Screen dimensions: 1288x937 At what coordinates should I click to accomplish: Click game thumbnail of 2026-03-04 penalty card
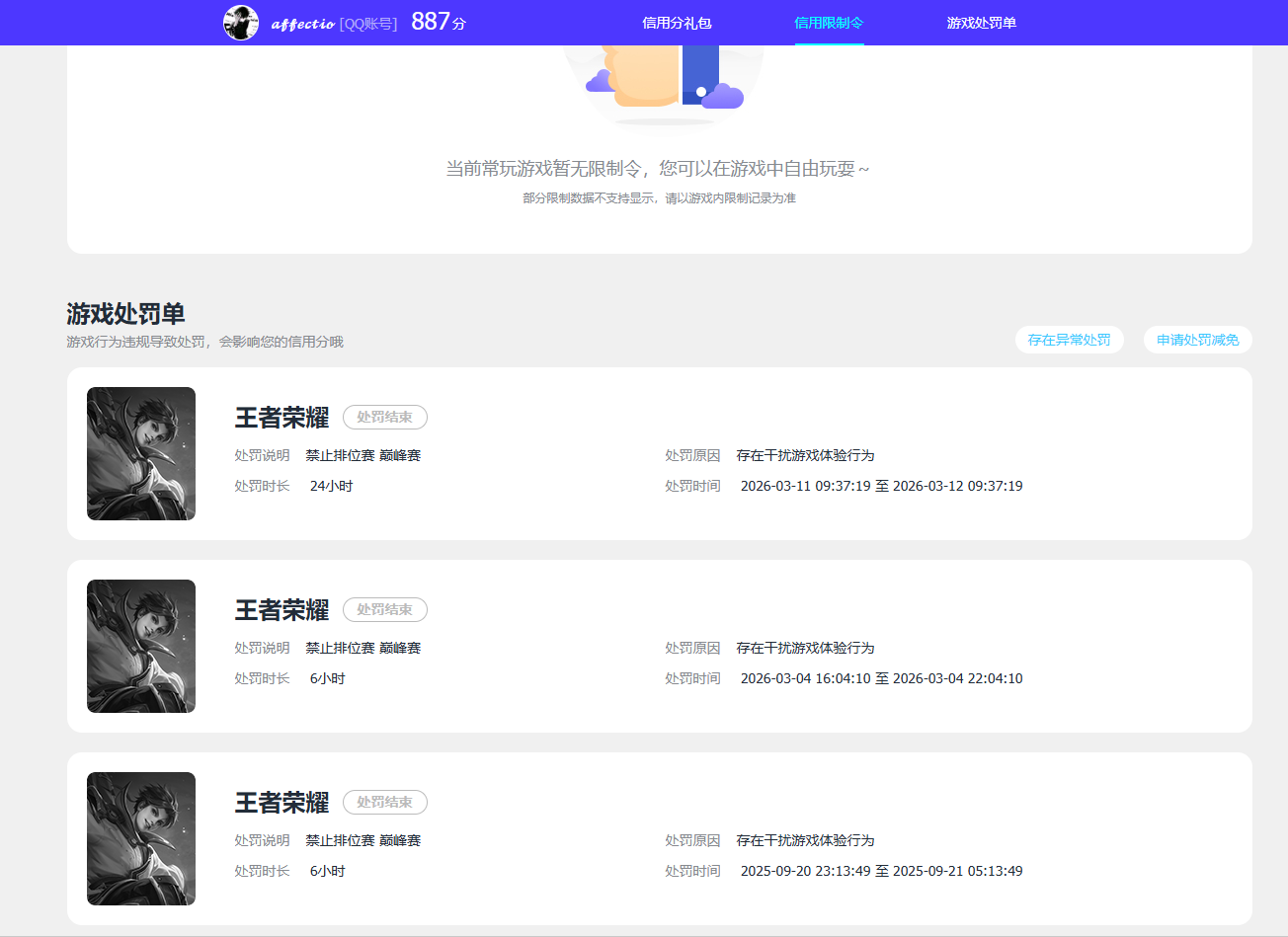point(141,646)
